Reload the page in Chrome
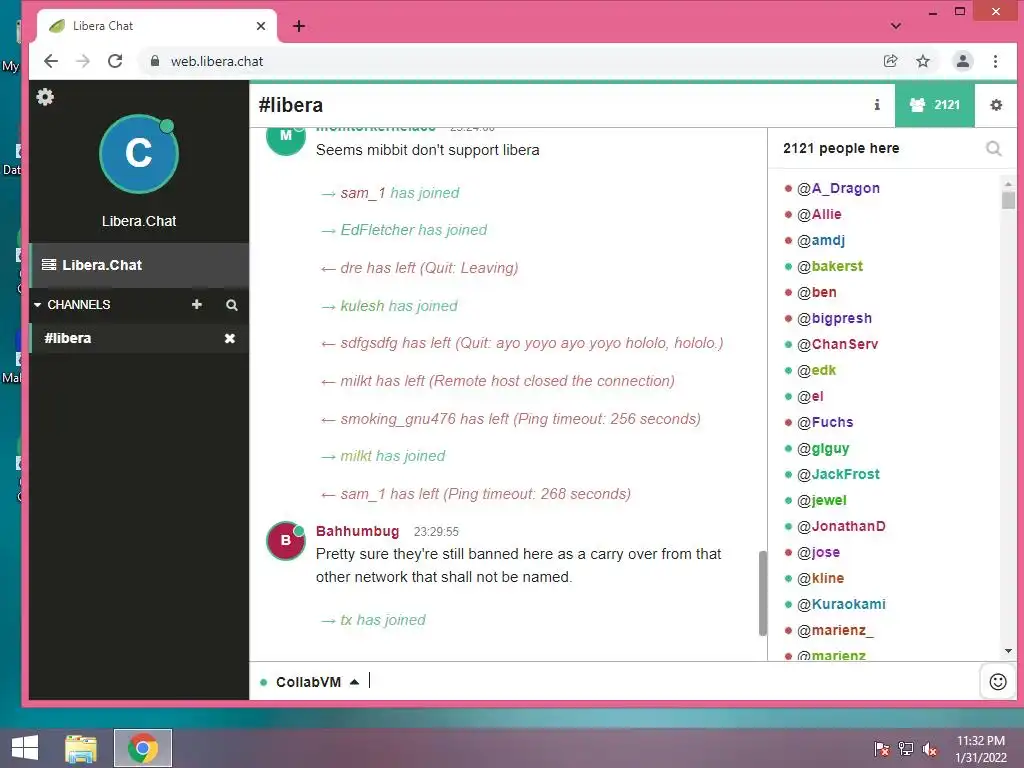1024x768 pixels. point(115,61)
